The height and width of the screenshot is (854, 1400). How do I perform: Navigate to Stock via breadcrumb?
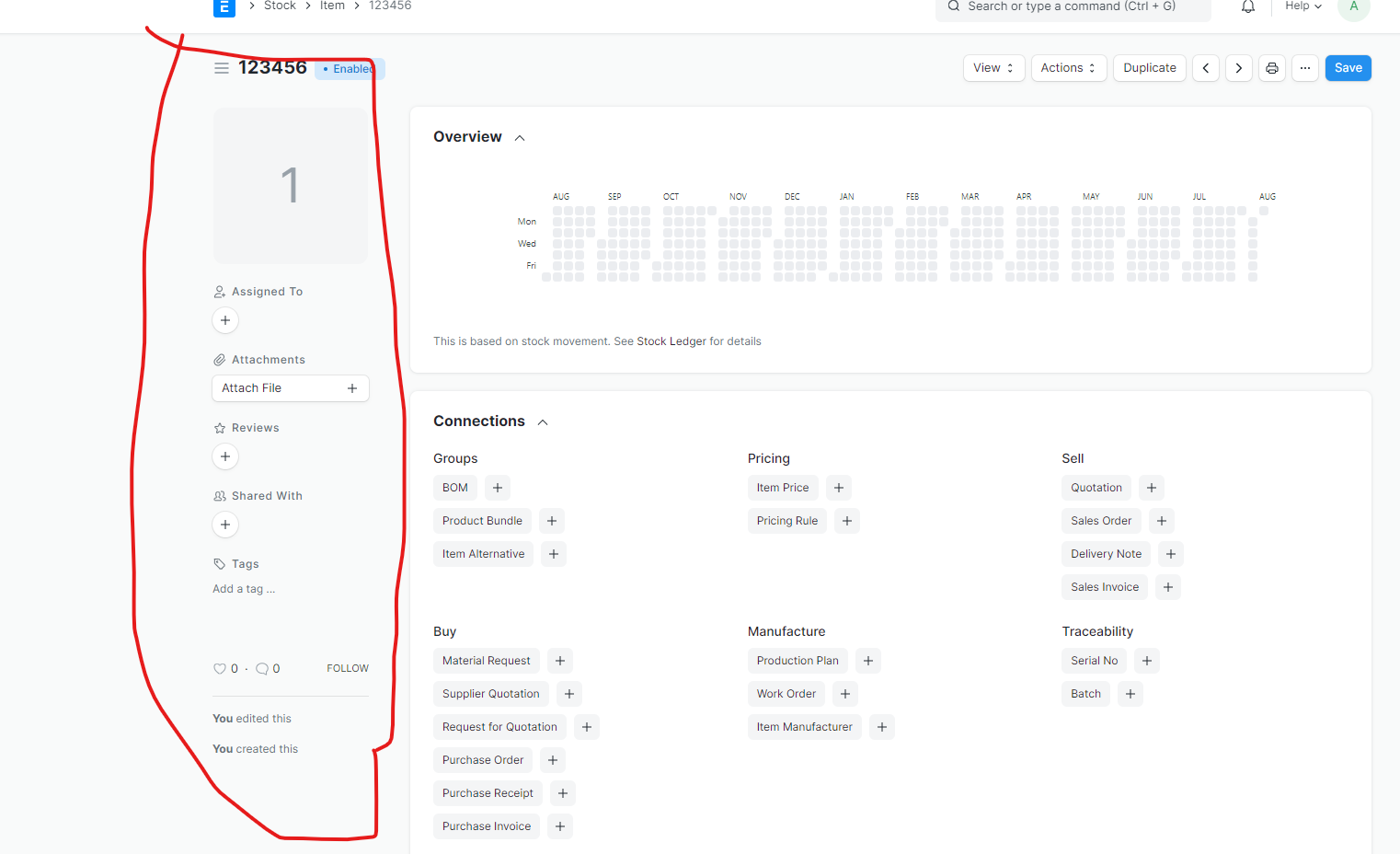(x=279, y=6)
